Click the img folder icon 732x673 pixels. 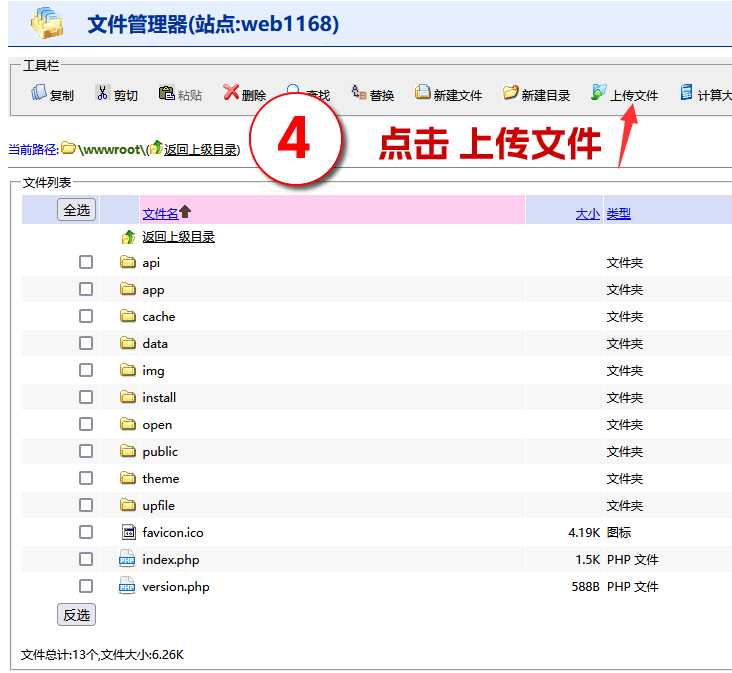127,370
